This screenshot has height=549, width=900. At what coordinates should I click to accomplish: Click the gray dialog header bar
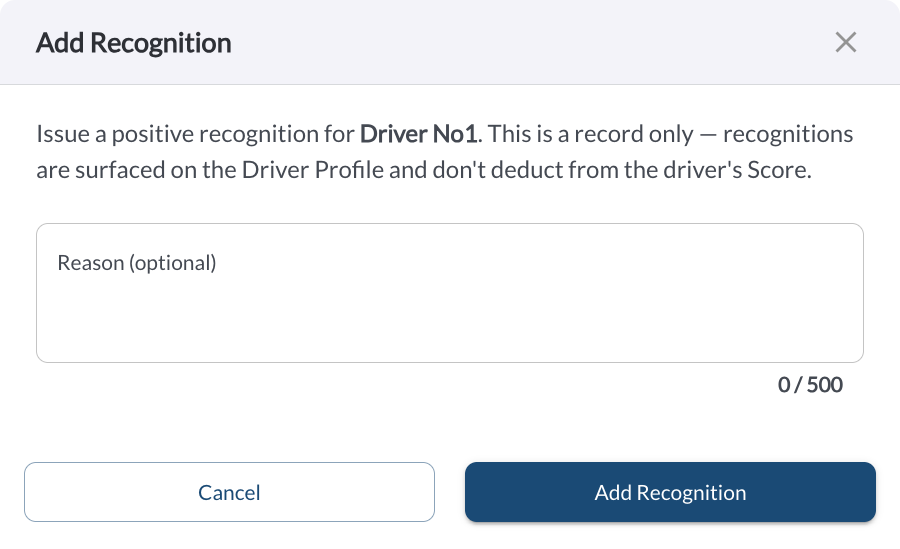[x=450, y=42]
